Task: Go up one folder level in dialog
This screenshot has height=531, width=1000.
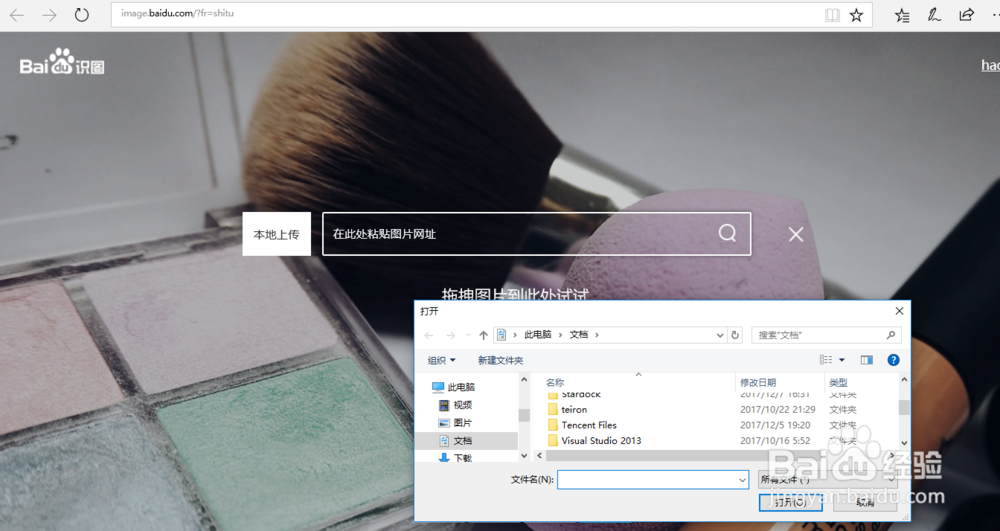Action: coord(483,335)
